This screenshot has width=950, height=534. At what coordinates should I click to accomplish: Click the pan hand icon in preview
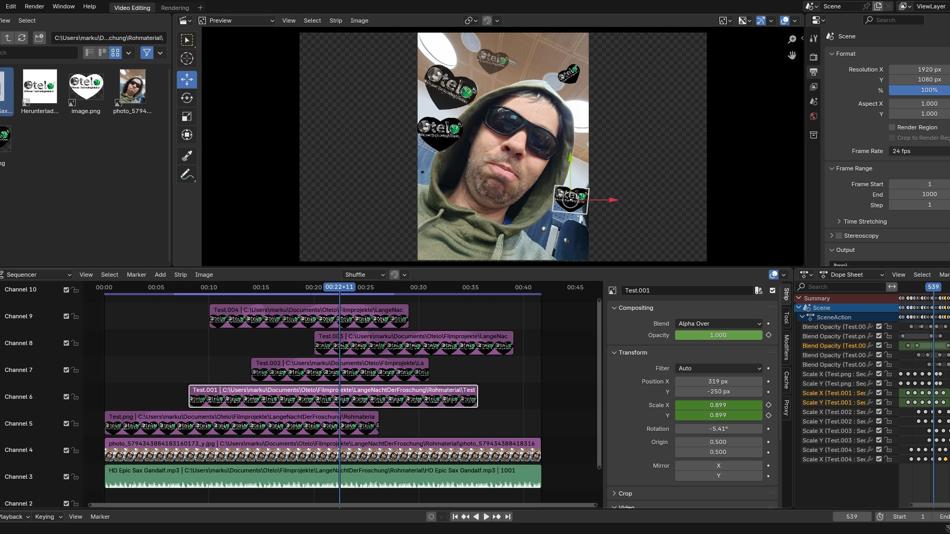pos(792,56)
